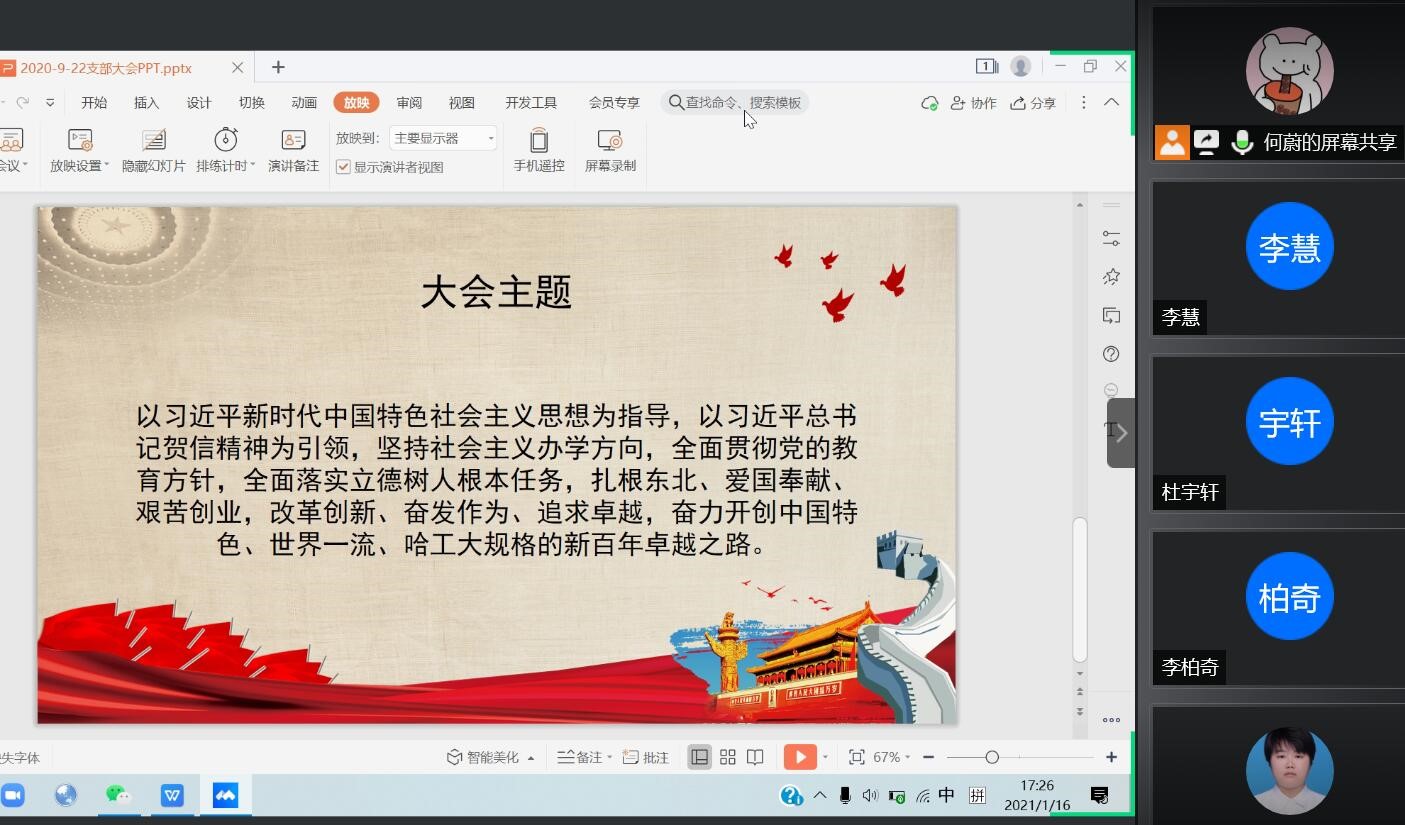Open 演讲备注 speaker notes
The image size is (1405, 825).
click(292, 150)
